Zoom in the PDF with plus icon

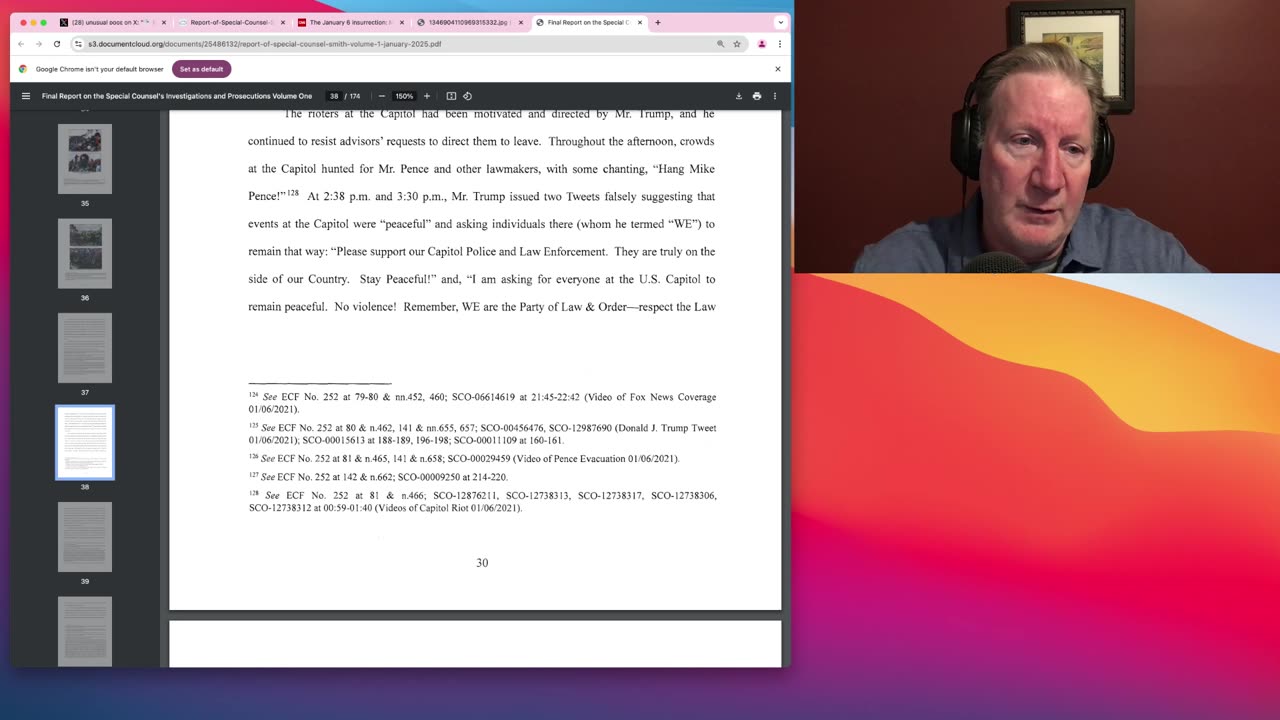(x=427, y=96)
